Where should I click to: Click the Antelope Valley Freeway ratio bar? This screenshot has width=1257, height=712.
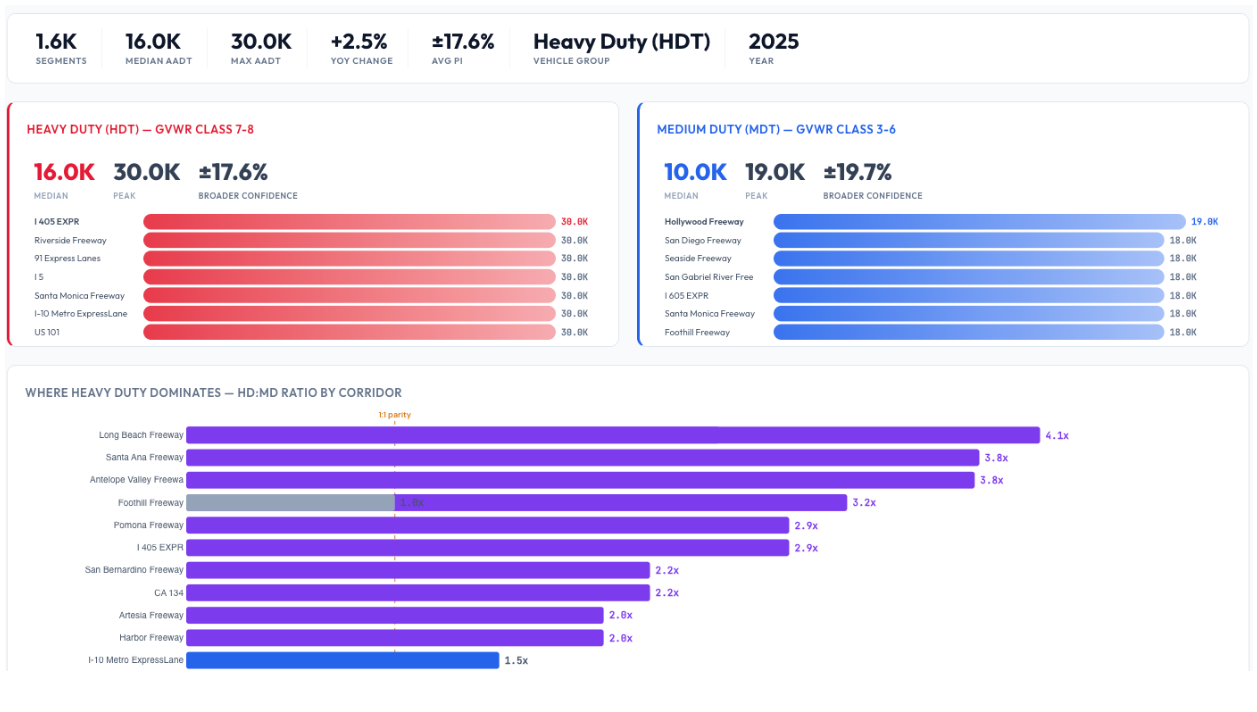click(x=580, y=480)
